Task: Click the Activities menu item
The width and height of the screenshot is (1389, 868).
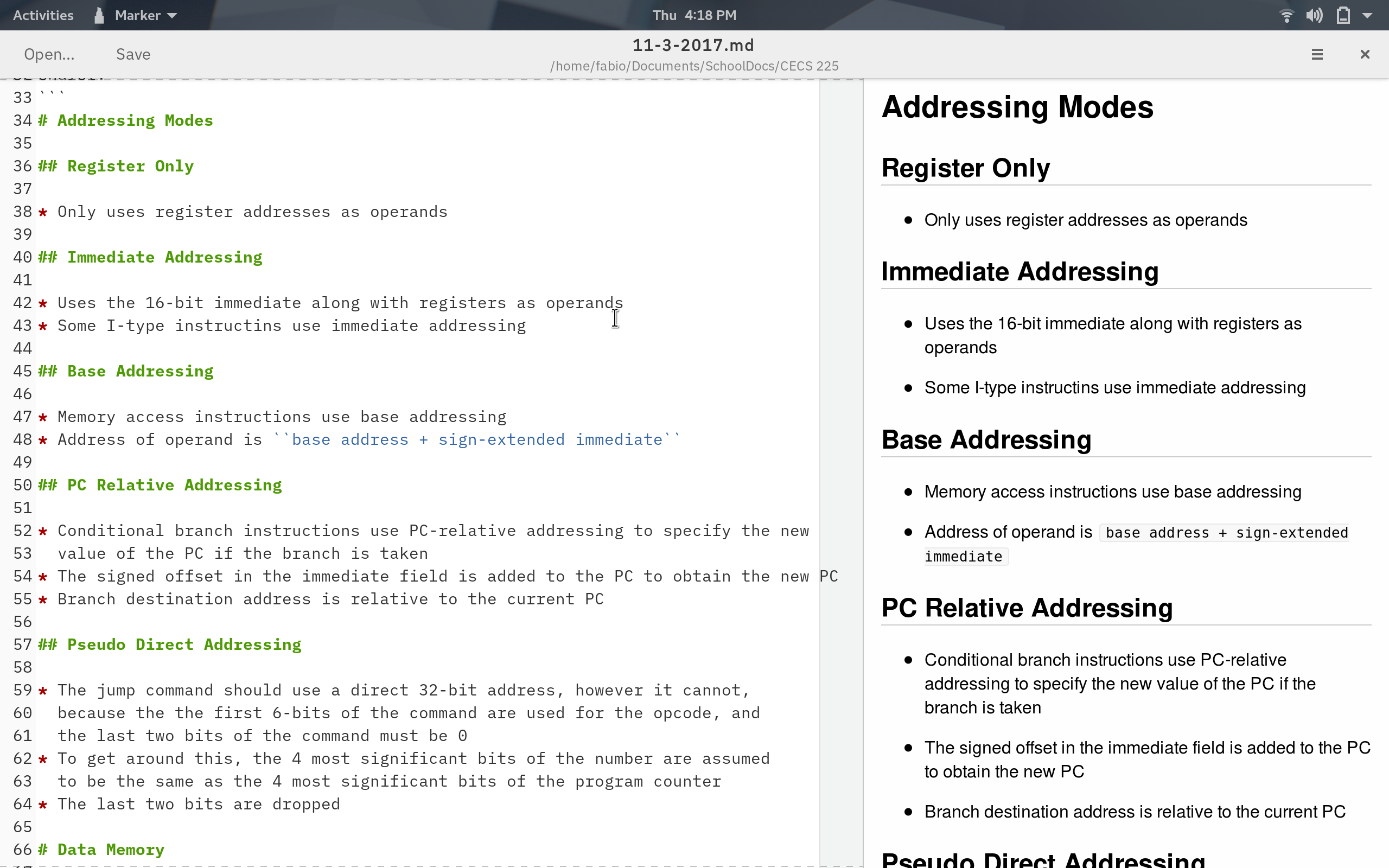Action: 43,14
